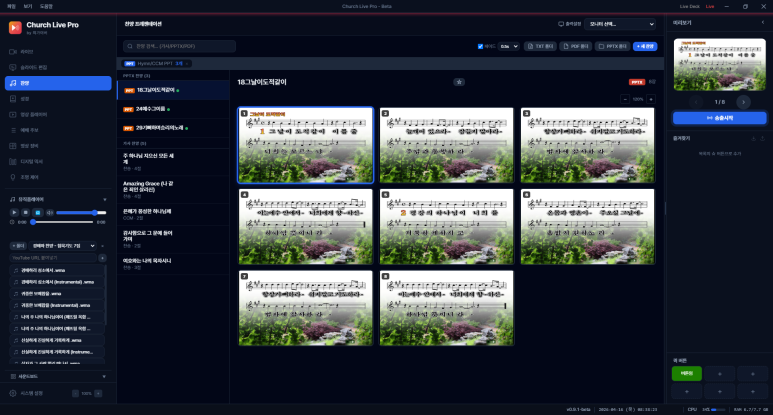This screenshot has width=773, height=415.
Task: Select slide thumbnail number 5
Action: pyautogui.click(x=447, y=227)
